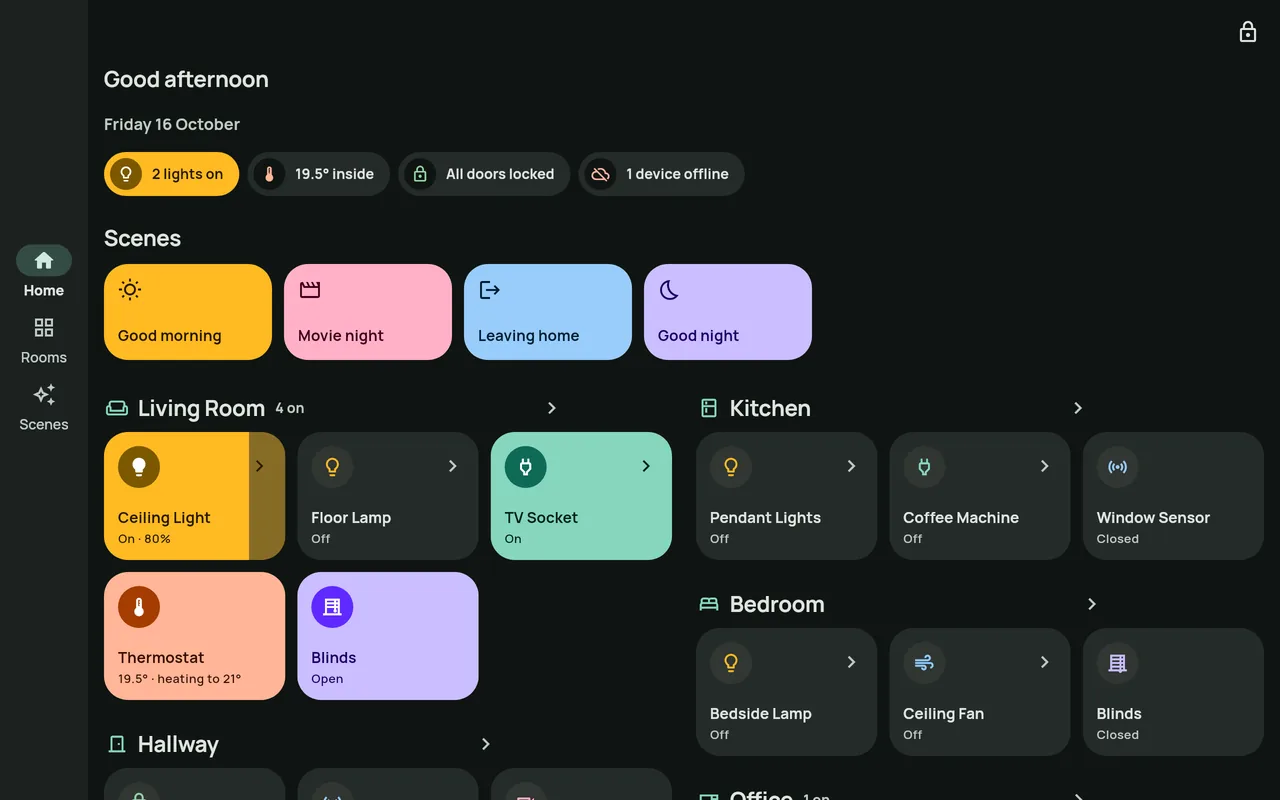This screenshot has width=1280, height=800.
Task: Click the '19.5° inside' temperature chip
Action: pos(318,174)
